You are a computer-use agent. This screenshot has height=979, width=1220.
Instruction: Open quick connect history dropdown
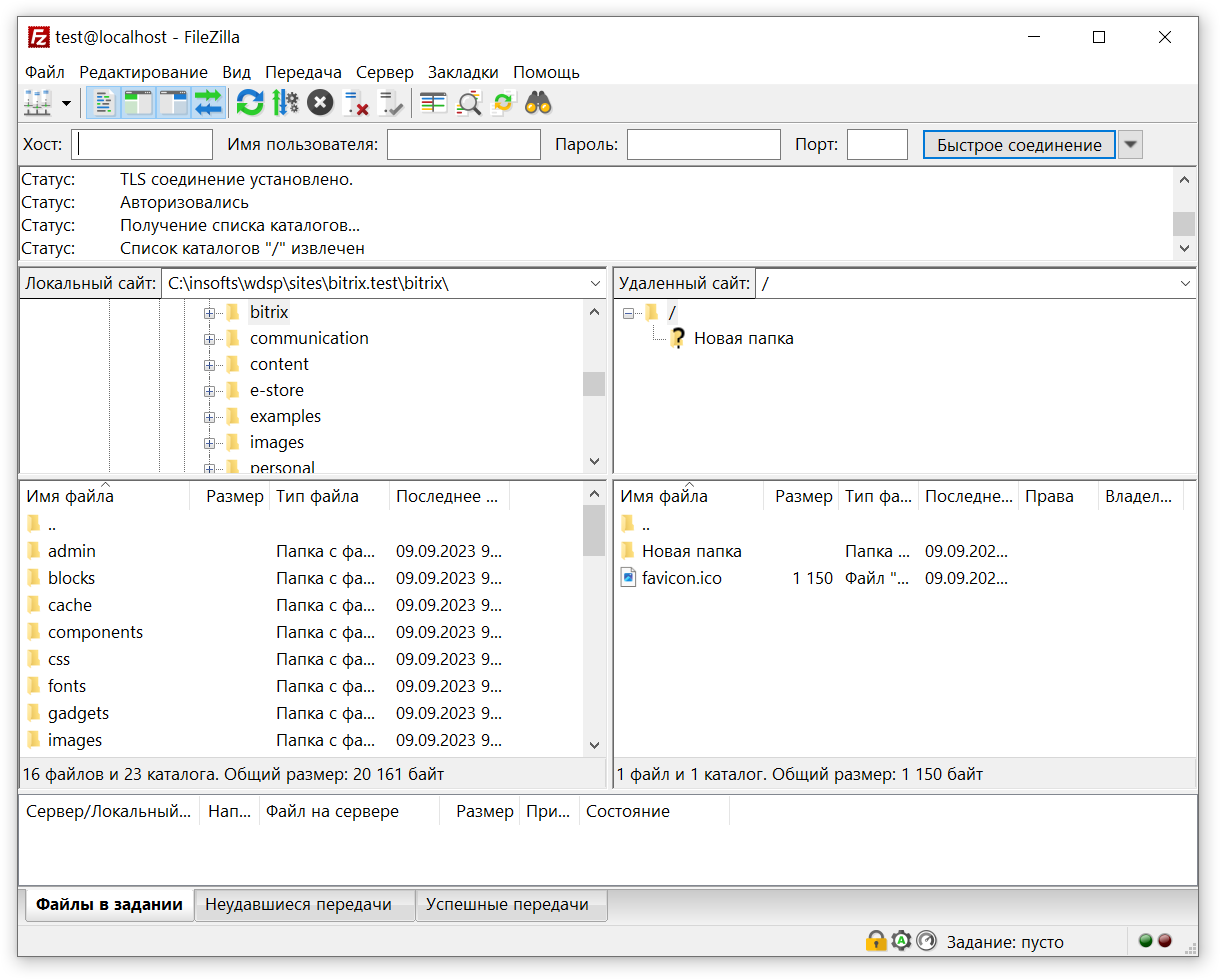pyautogui.click(x=1130, y=145)
